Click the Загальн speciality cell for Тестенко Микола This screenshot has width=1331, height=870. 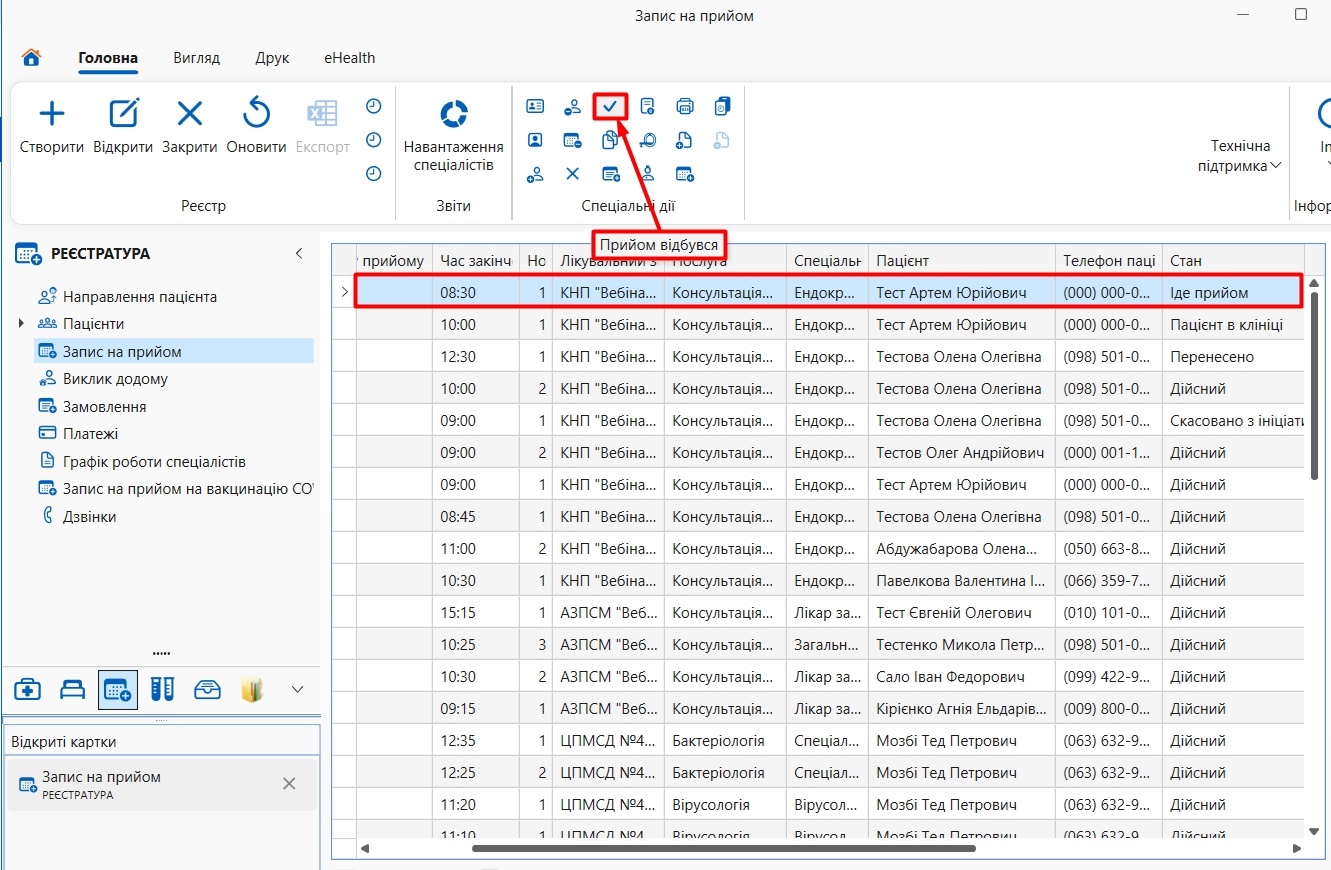coord(827,645)
